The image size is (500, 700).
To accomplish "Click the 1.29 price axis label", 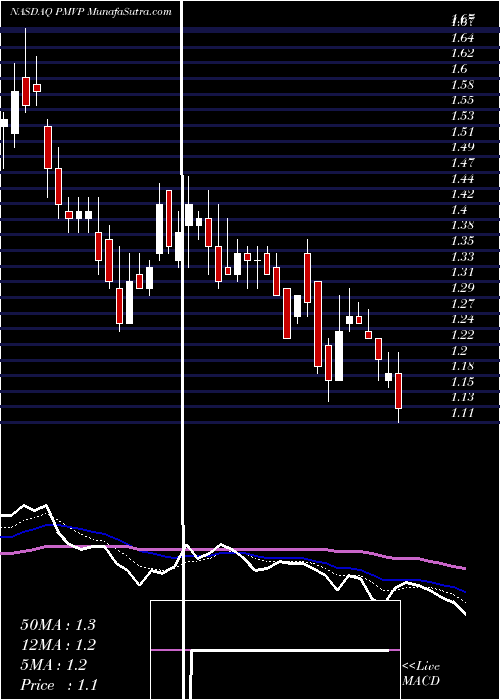I will [x=463, y=288].
